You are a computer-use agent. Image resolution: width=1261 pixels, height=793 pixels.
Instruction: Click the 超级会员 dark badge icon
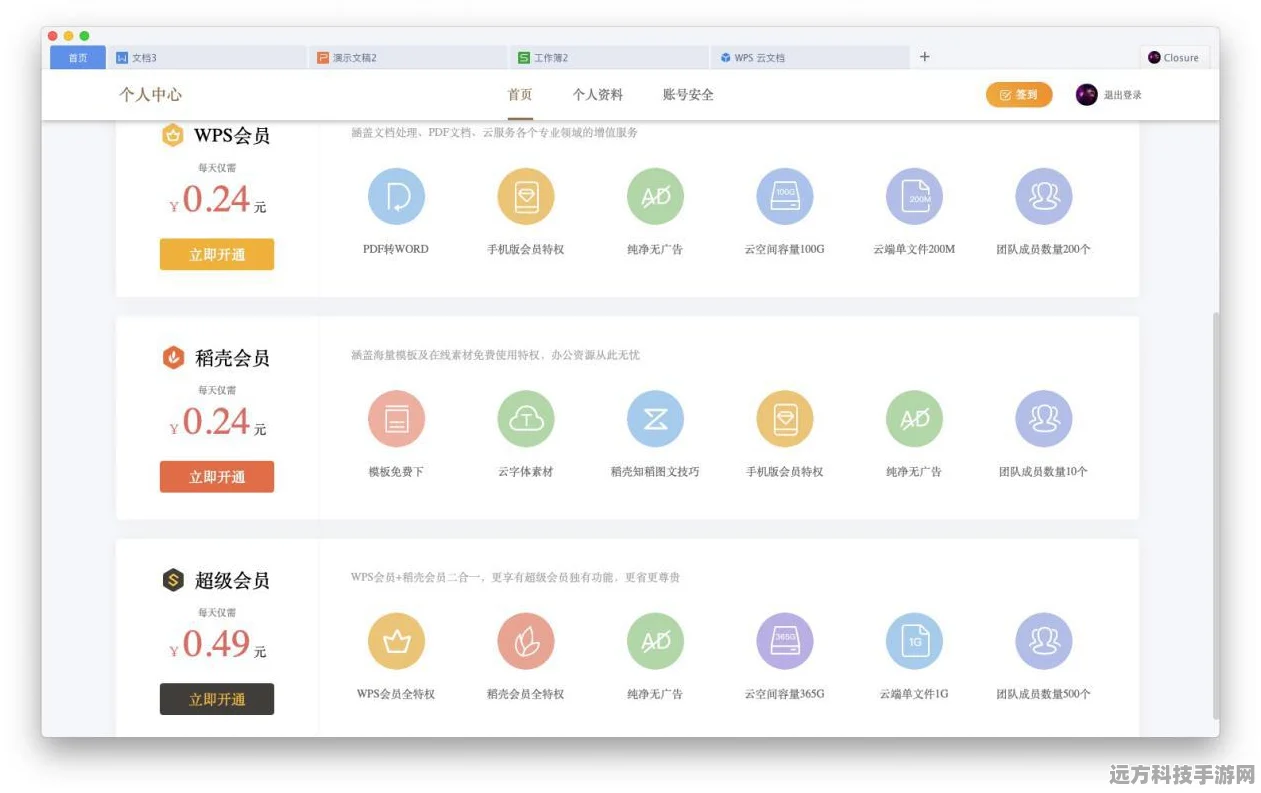click(173, 580)
